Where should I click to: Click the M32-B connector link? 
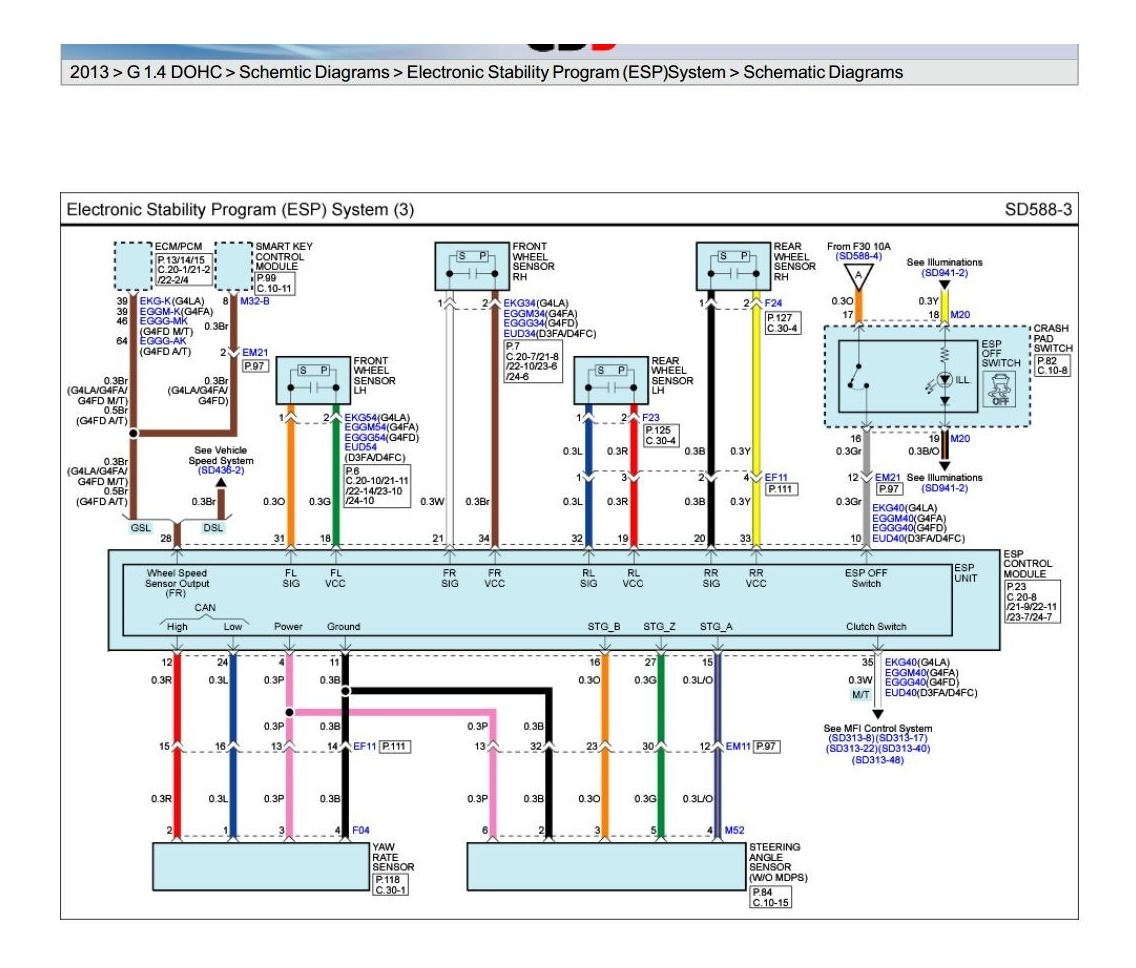click(254, 301)
